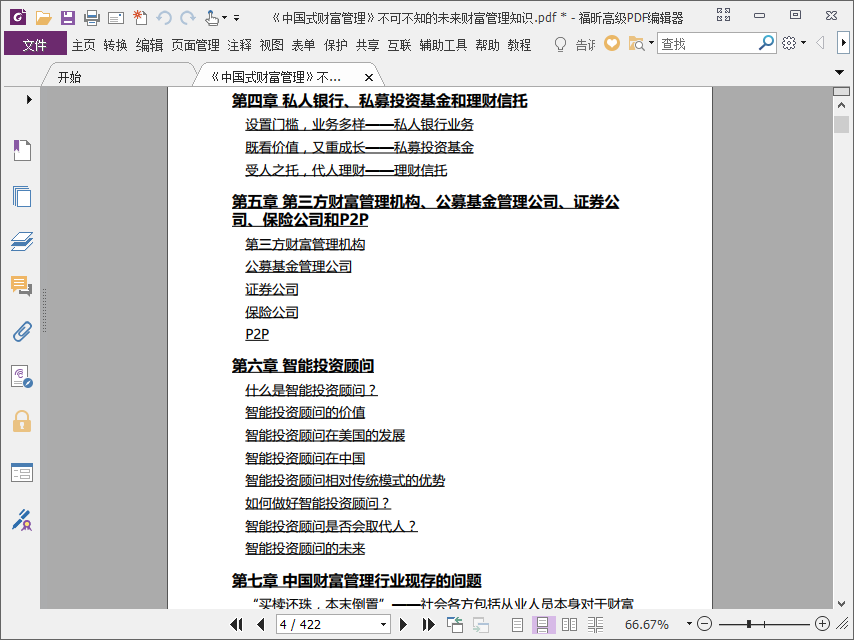Click the zoom out minus button
The width and height of the screenshot is (854, 640).
pyautogui.click(x=705, y=624)
